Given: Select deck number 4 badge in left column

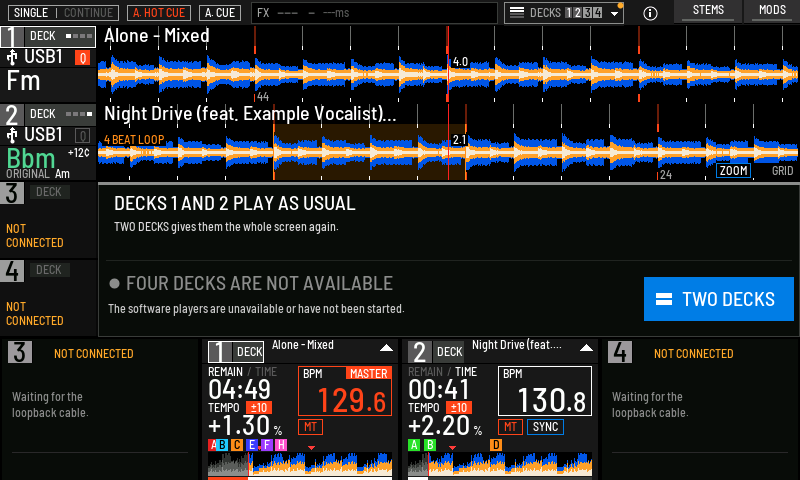Looking at the screenshot, I should [12, 271].
